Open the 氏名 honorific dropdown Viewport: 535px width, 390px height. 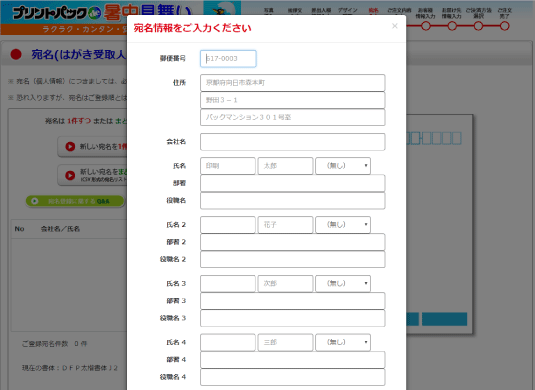(x=343, y=166)
